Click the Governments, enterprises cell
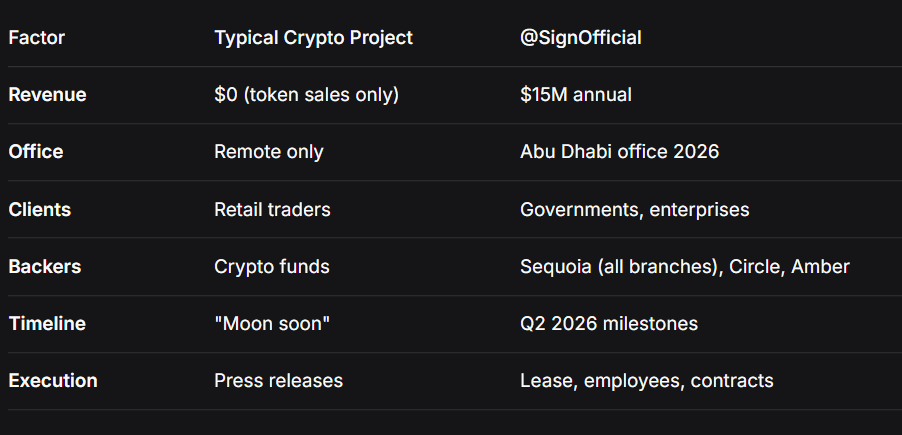 pyautogui.click(x=635, y=210)
